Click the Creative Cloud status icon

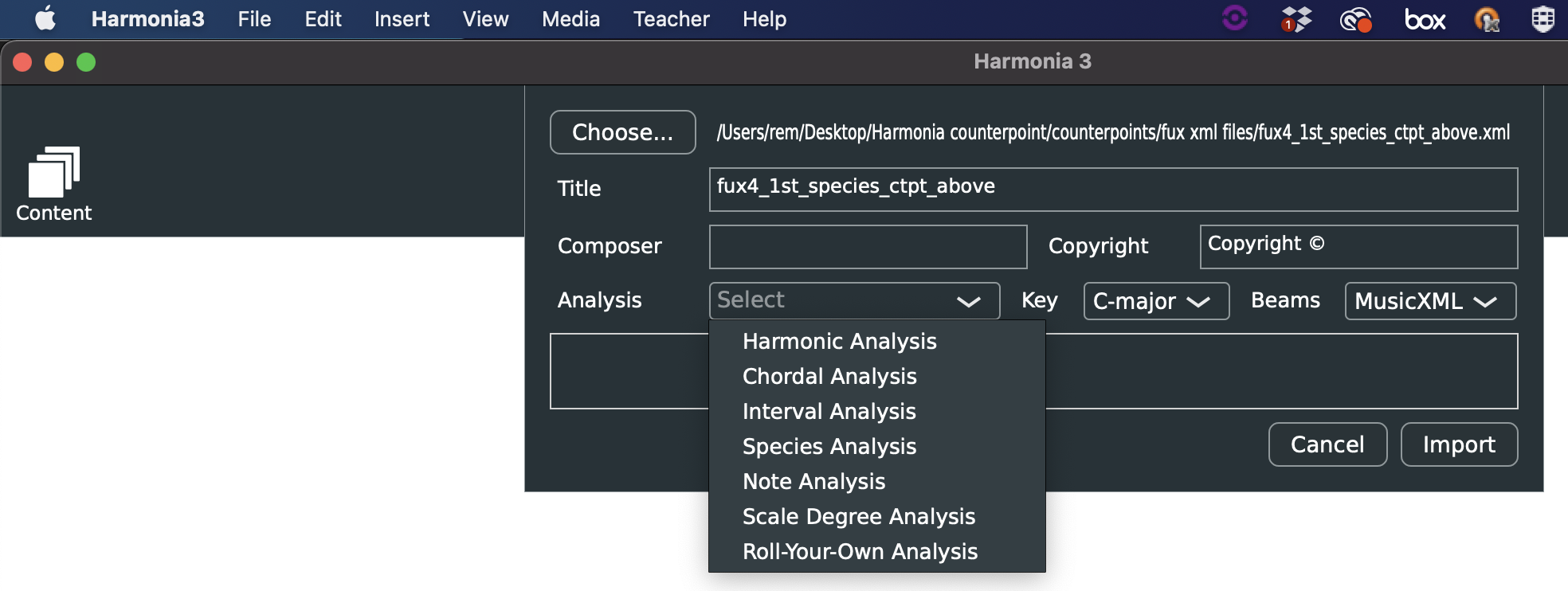click(x=1355, y=18)
